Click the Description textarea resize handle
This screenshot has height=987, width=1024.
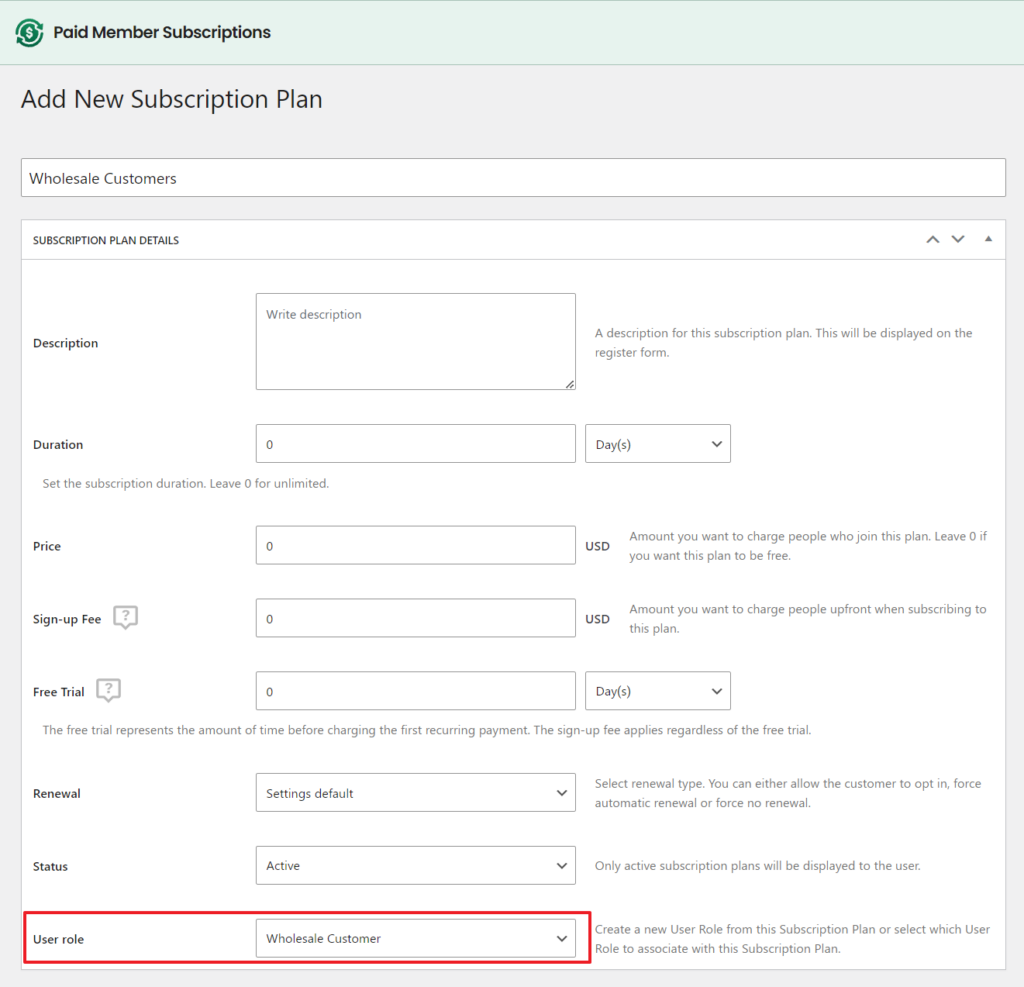[x=570, y=385]
